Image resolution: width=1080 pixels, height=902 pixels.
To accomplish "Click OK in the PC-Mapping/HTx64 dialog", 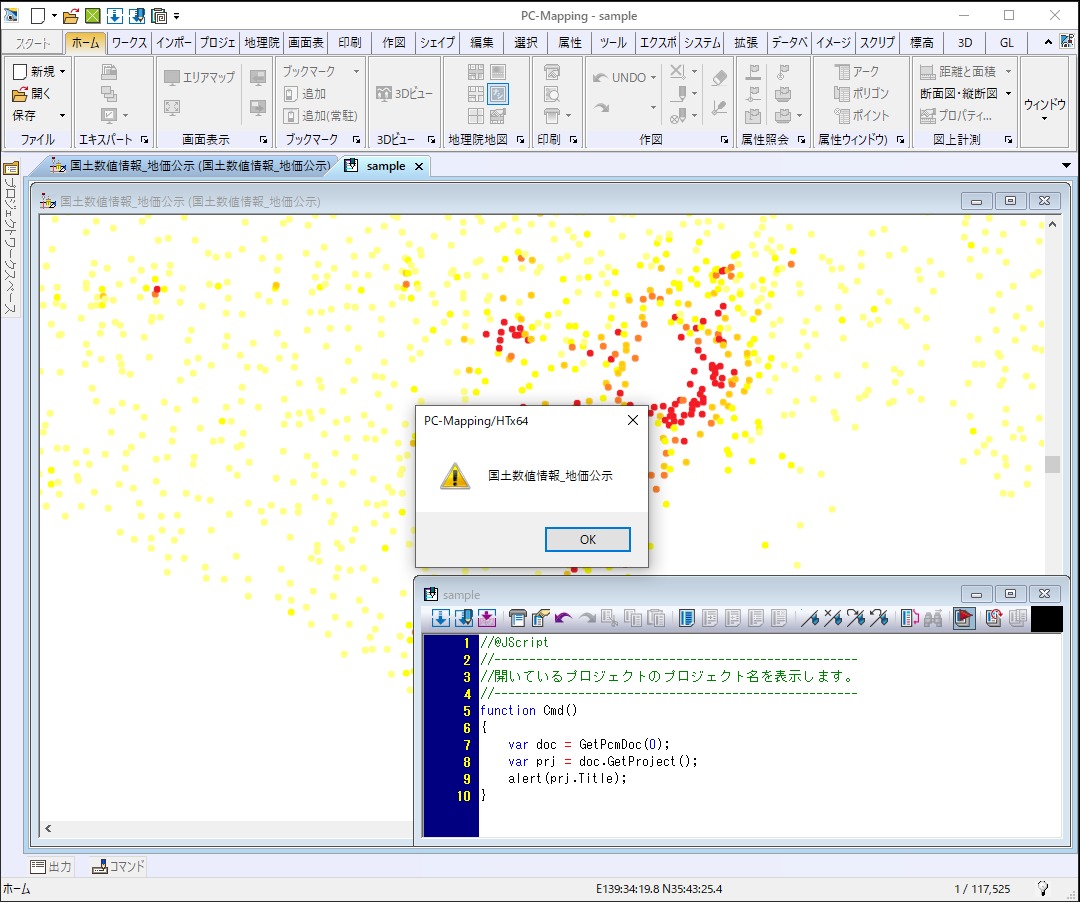I will click(588, 539).
